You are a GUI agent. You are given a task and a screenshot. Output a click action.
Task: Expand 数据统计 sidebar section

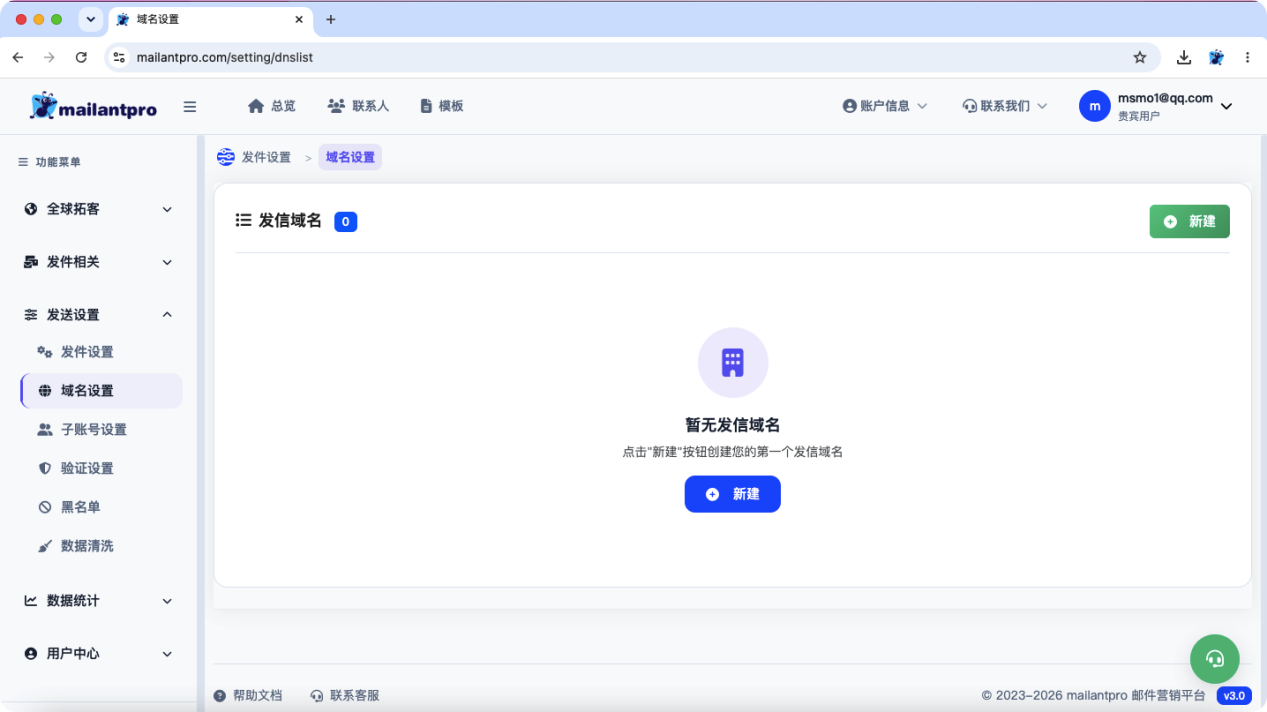98,601
